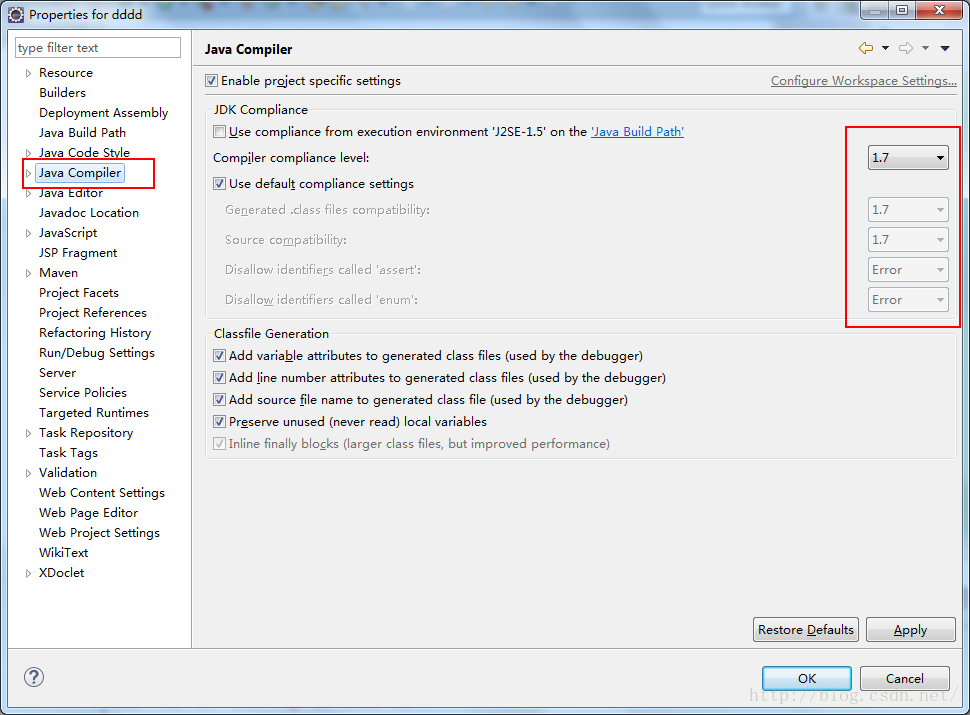Expand the Task Repository node

pyautogui.click(x=28, y=433)
